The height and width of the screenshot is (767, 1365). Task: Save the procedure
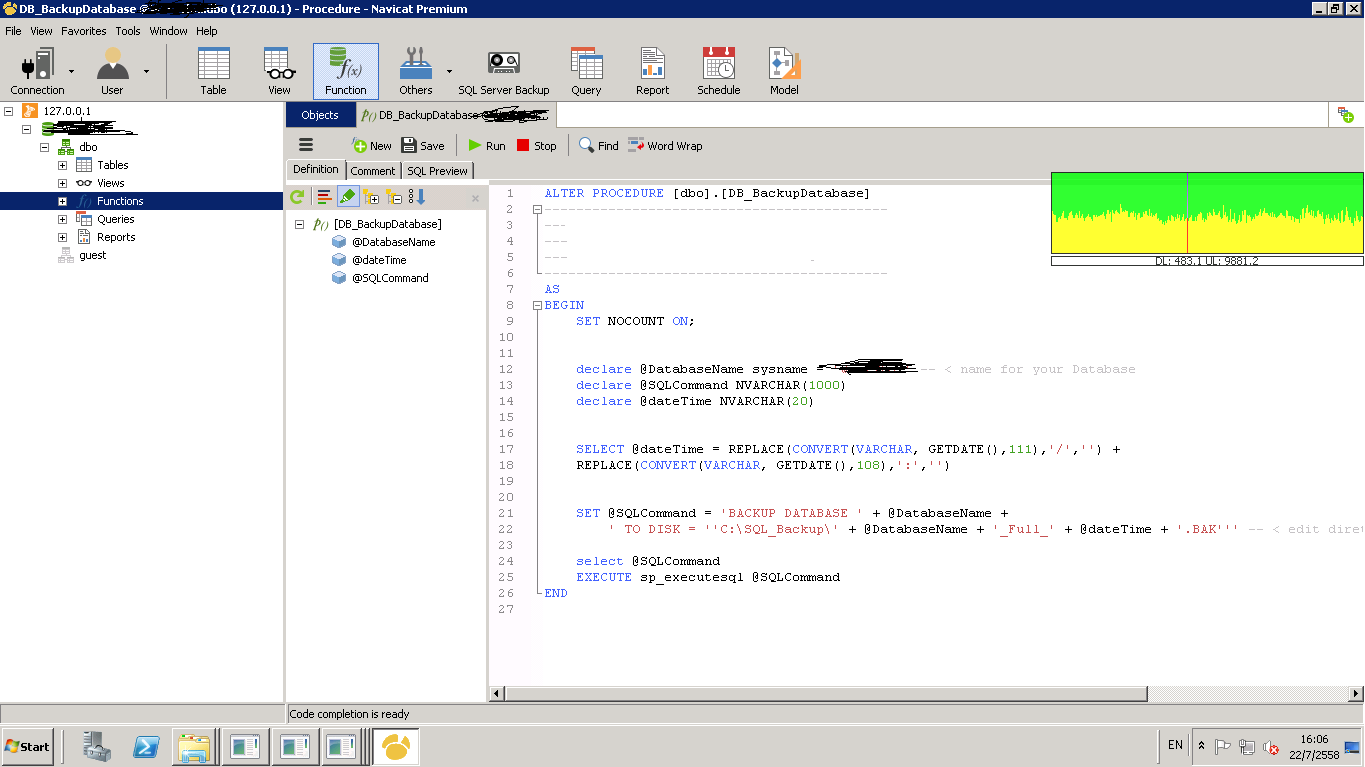(423, 145)
